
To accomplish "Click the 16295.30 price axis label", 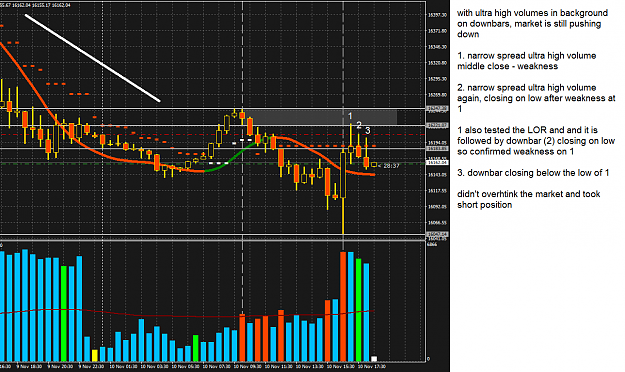I will click(x=437, y=79).
